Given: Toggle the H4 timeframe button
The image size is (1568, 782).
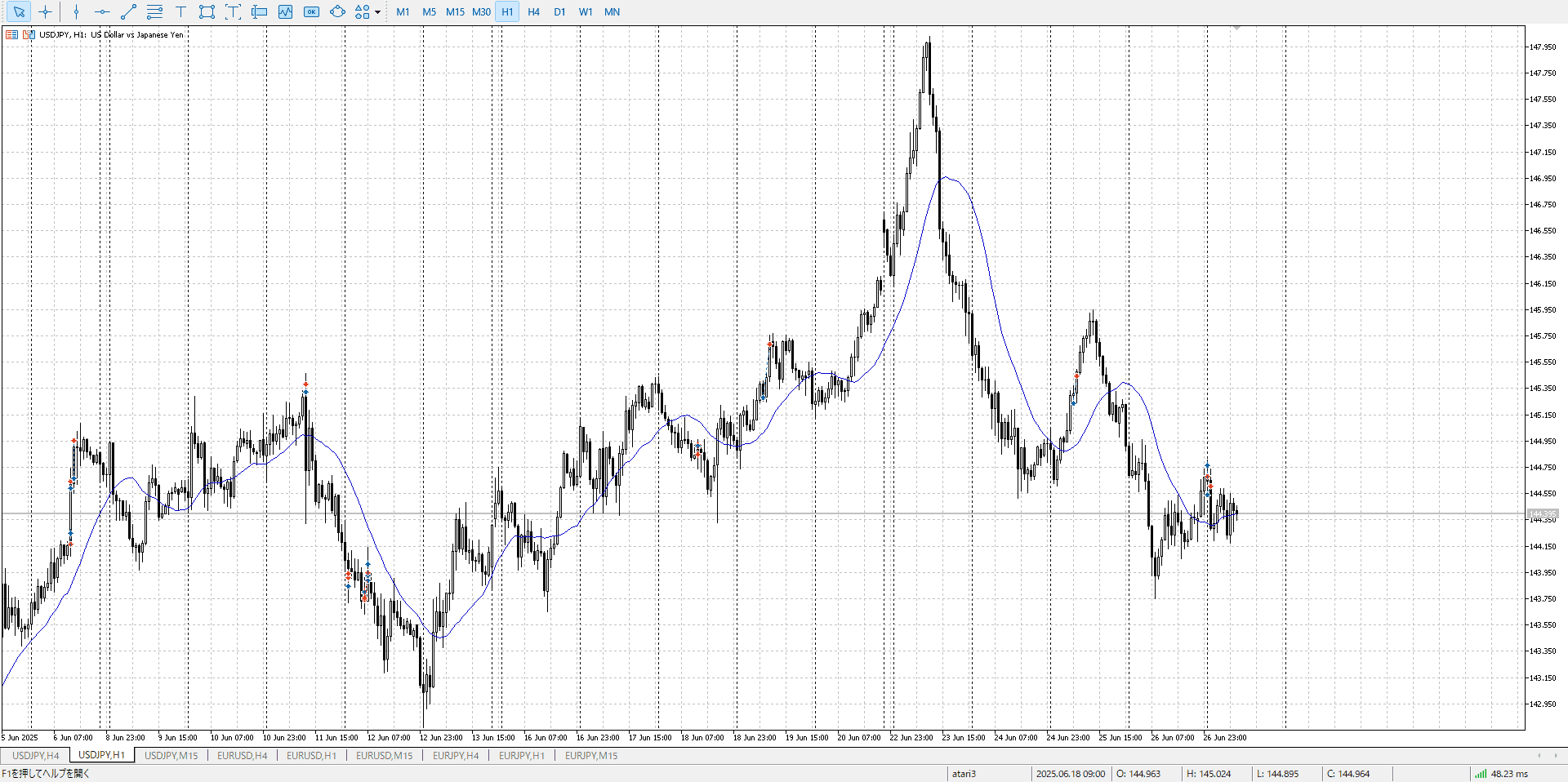Looking at the screenshot, I should coord(533,12).
